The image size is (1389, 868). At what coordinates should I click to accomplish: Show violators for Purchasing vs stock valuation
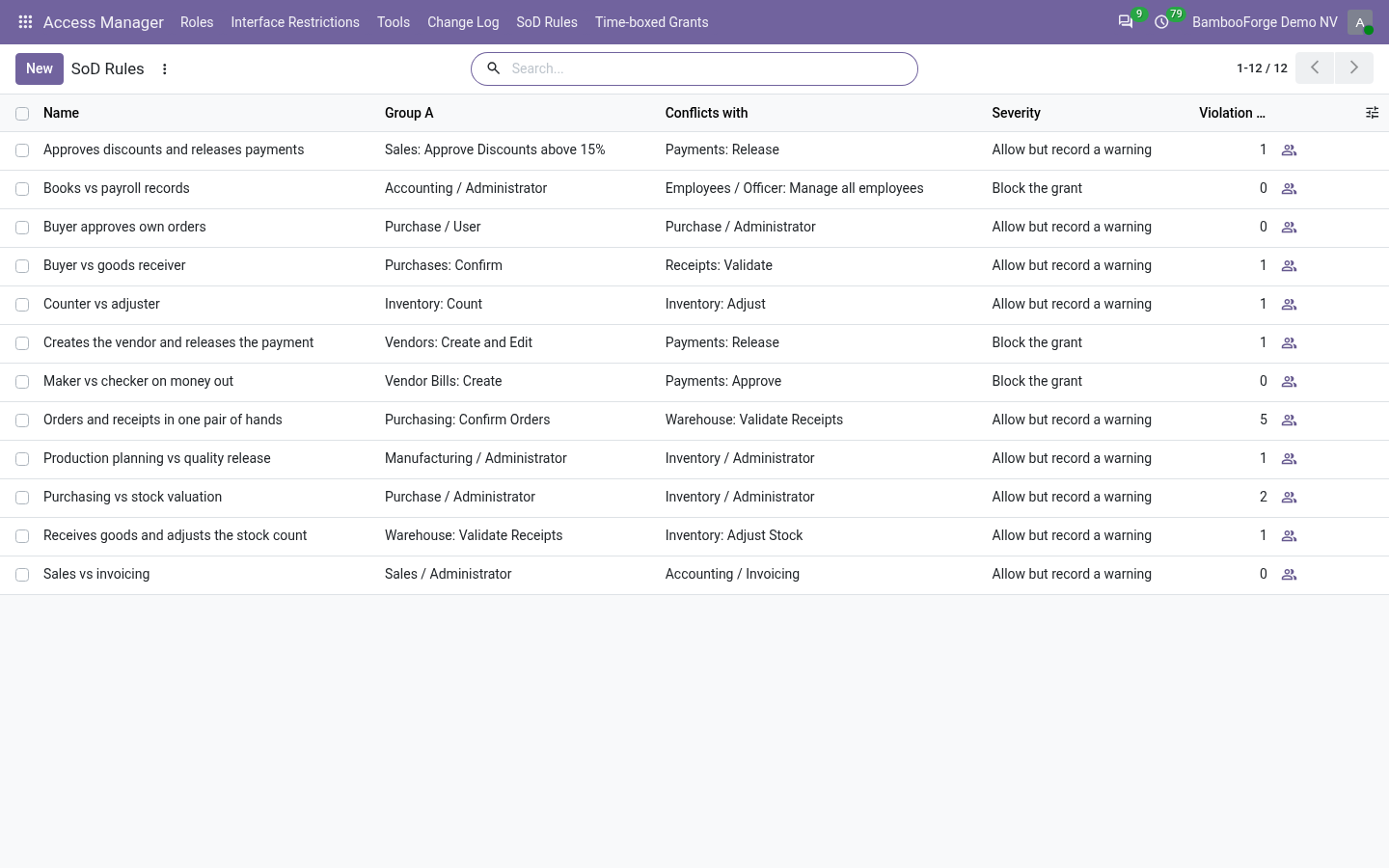pos(1289,498)
